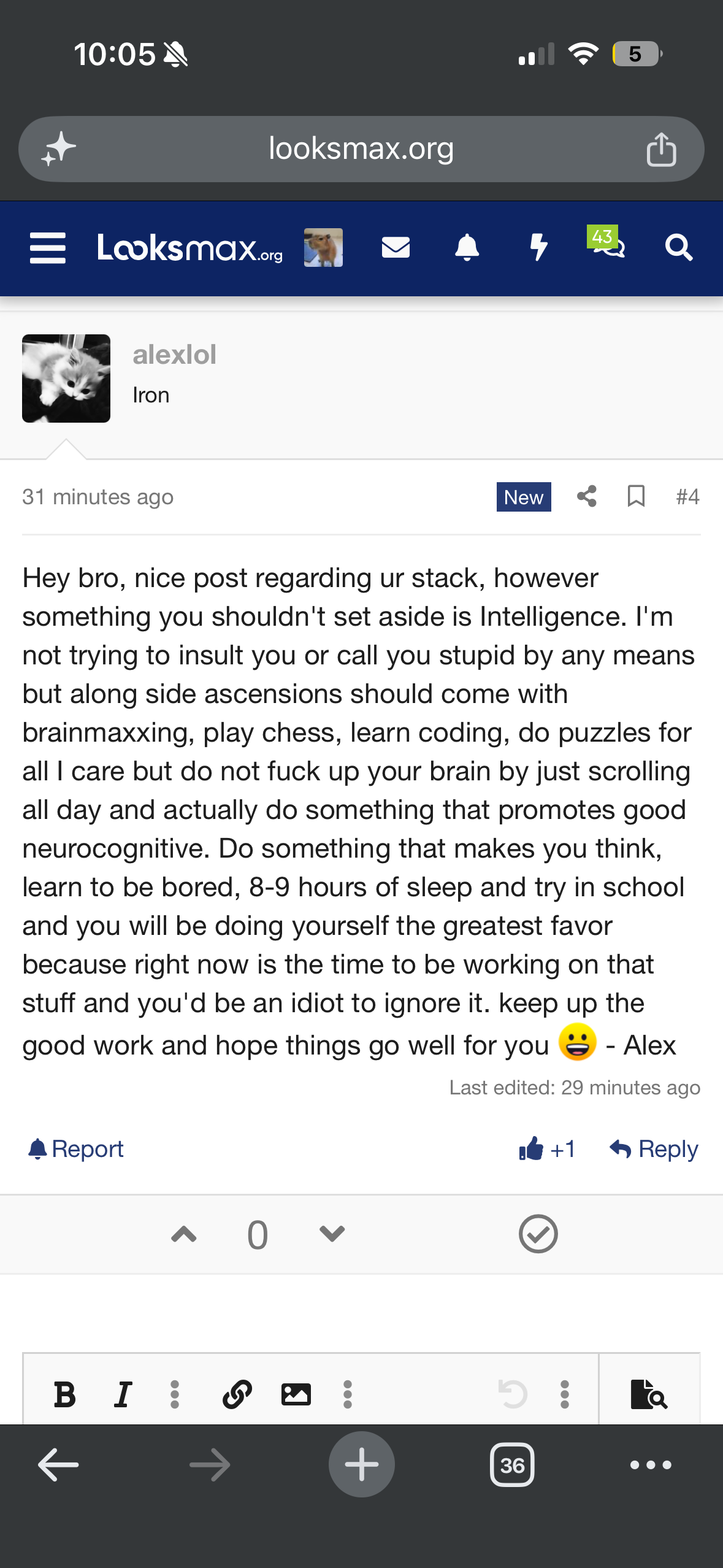Open the browser tabs overview showing 36

click(512, 1465)
